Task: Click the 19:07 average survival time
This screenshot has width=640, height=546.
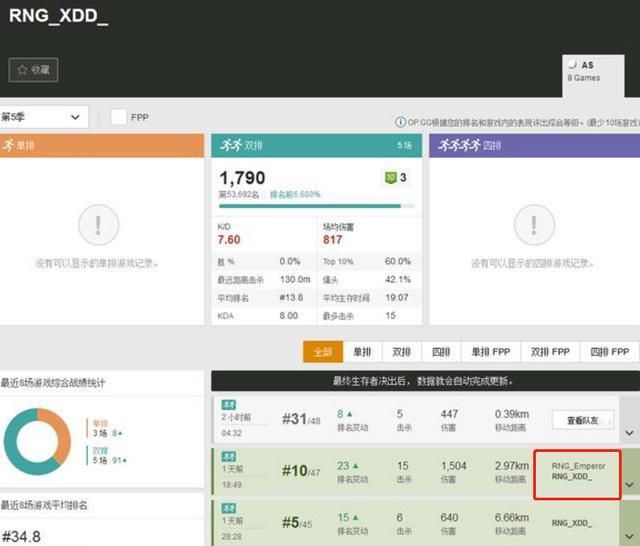Action: pos(397,297)
